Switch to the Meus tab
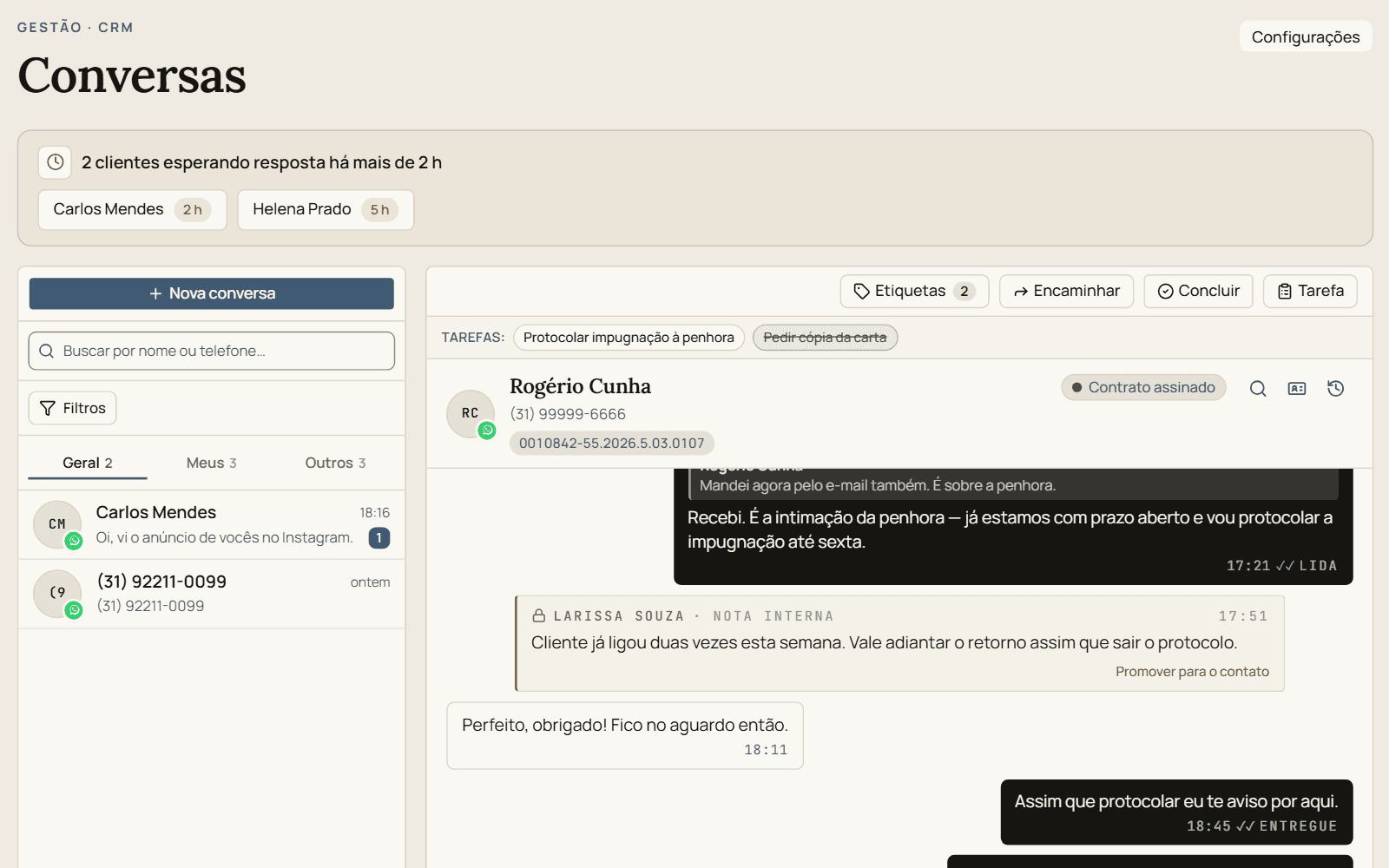This screenshot has width=1389, height=868. 211,463
